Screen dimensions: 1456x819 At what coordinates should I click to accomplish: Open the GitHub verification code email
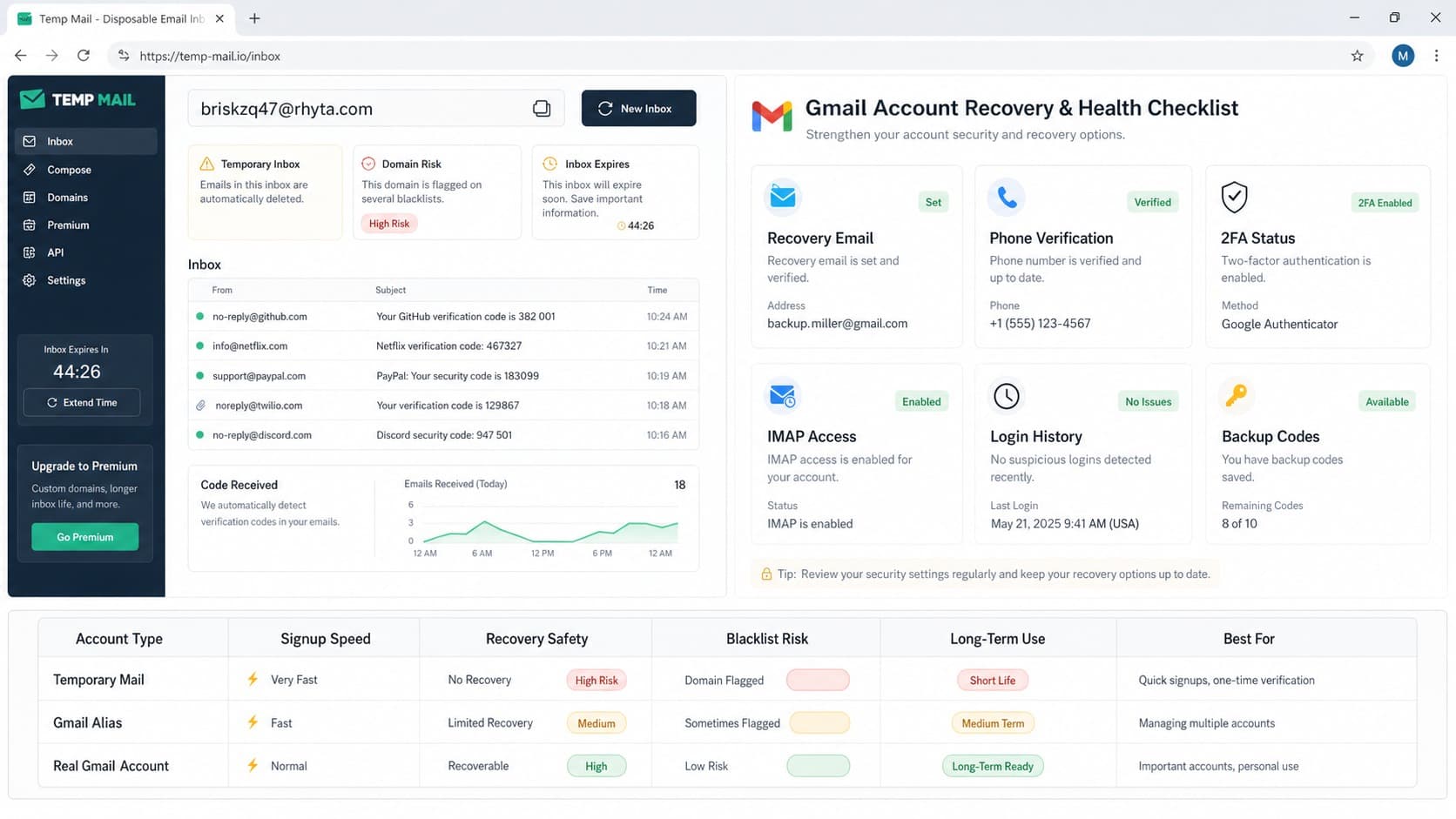(x=443, y=317)
